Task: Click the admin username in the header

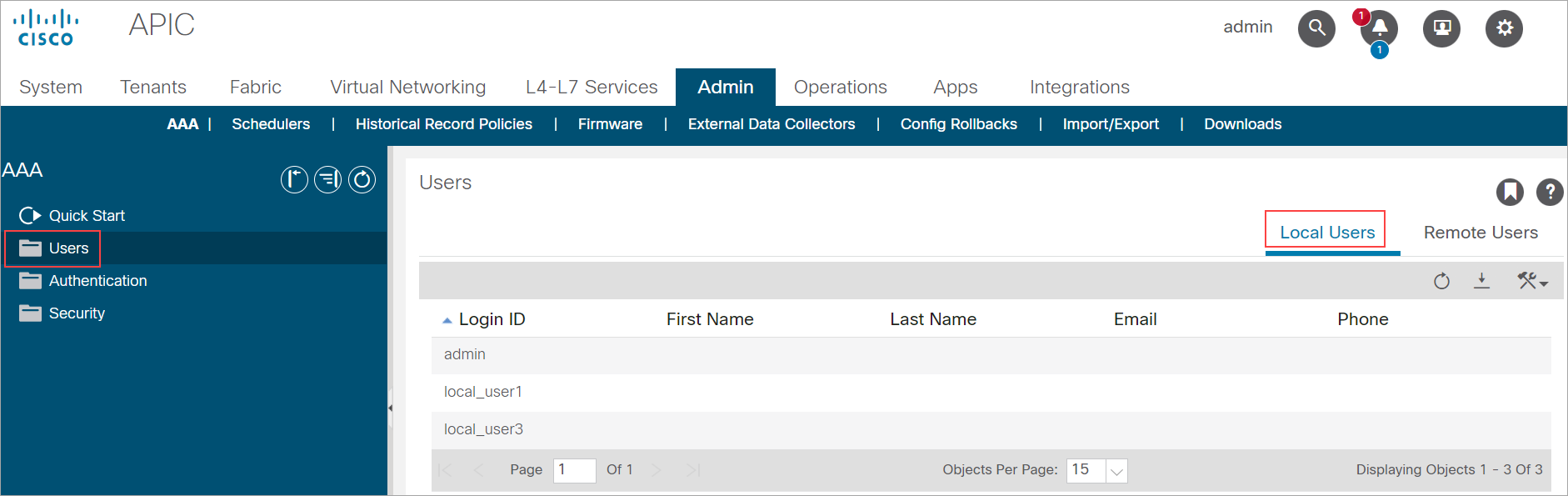Action: point(1247,27)
